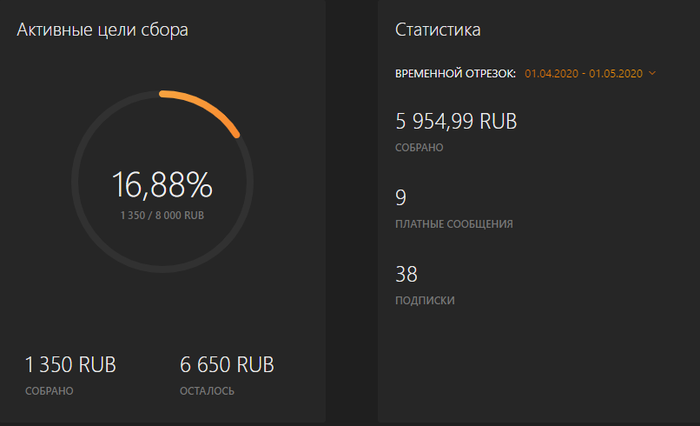Click the 1 350 RUB collected amount
Viewport: 700px width, 426px height.
[70, 364]
